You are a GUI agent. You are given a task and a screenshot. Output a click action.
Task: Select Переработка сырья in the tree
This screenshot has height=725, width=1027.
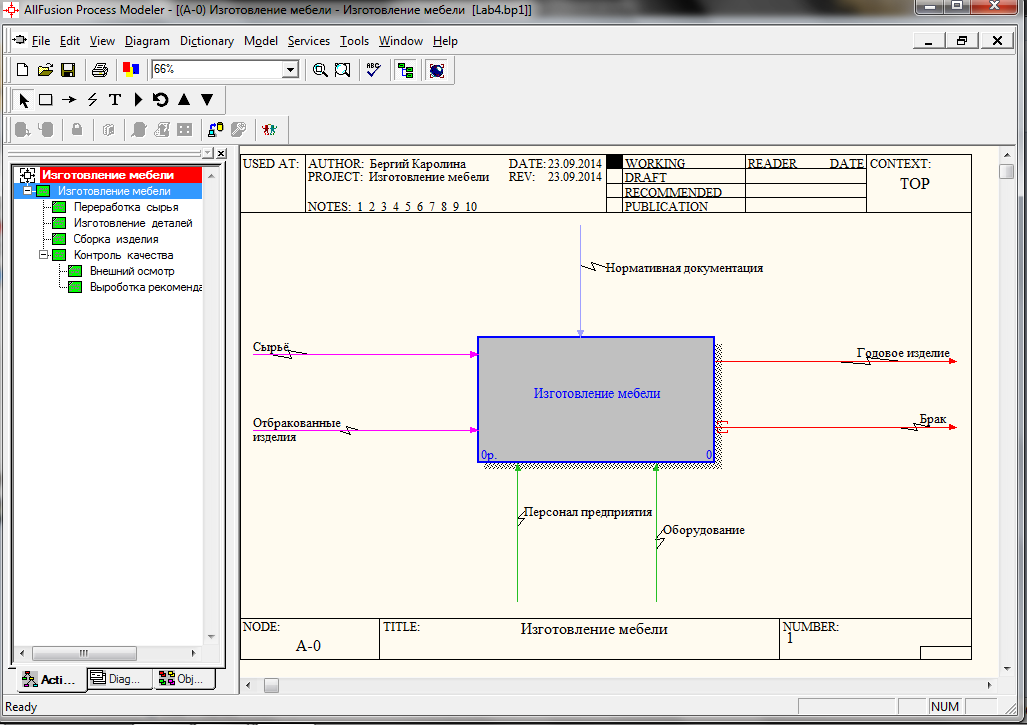(126, 207)
